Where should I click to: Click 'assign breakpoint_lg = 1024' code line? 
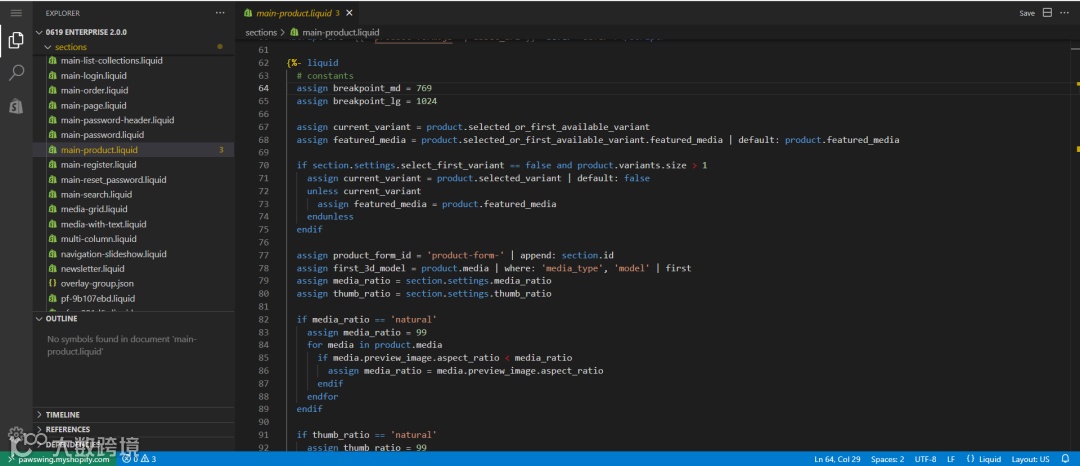coord(366,101)
